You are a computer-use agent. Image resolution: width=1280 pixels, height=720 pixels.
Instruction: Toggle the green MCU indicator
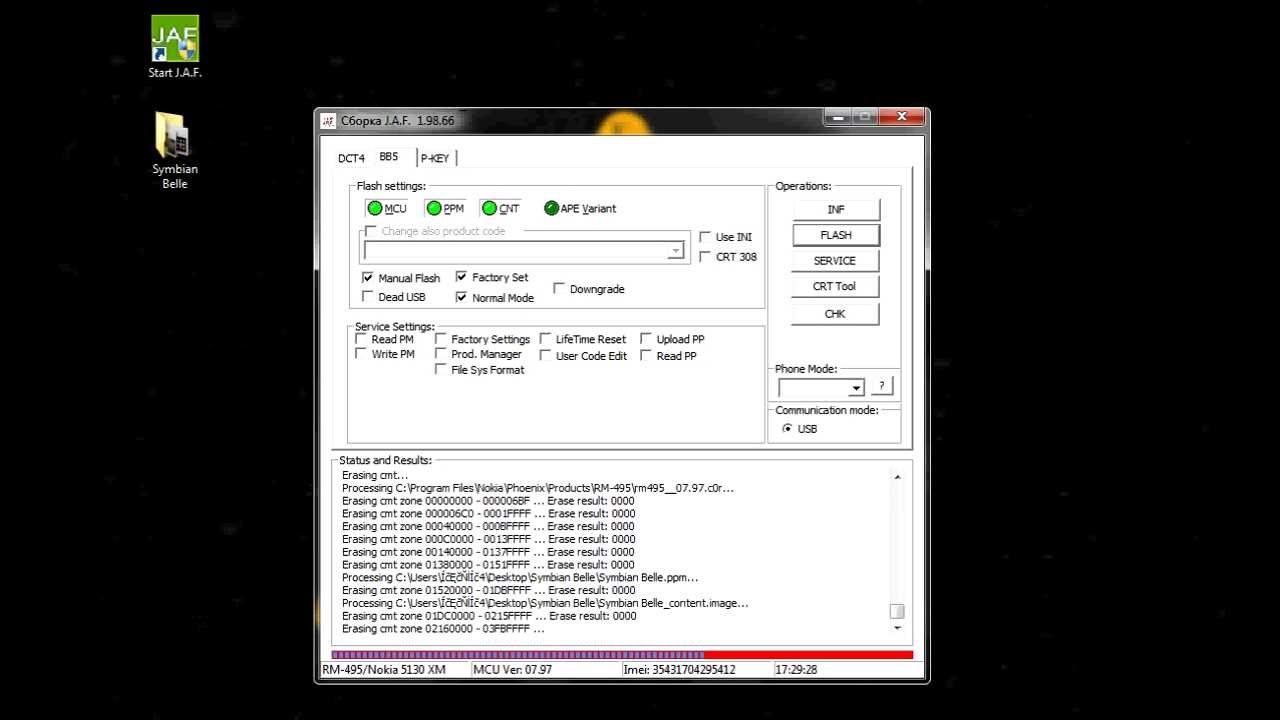tap(375, 208)
